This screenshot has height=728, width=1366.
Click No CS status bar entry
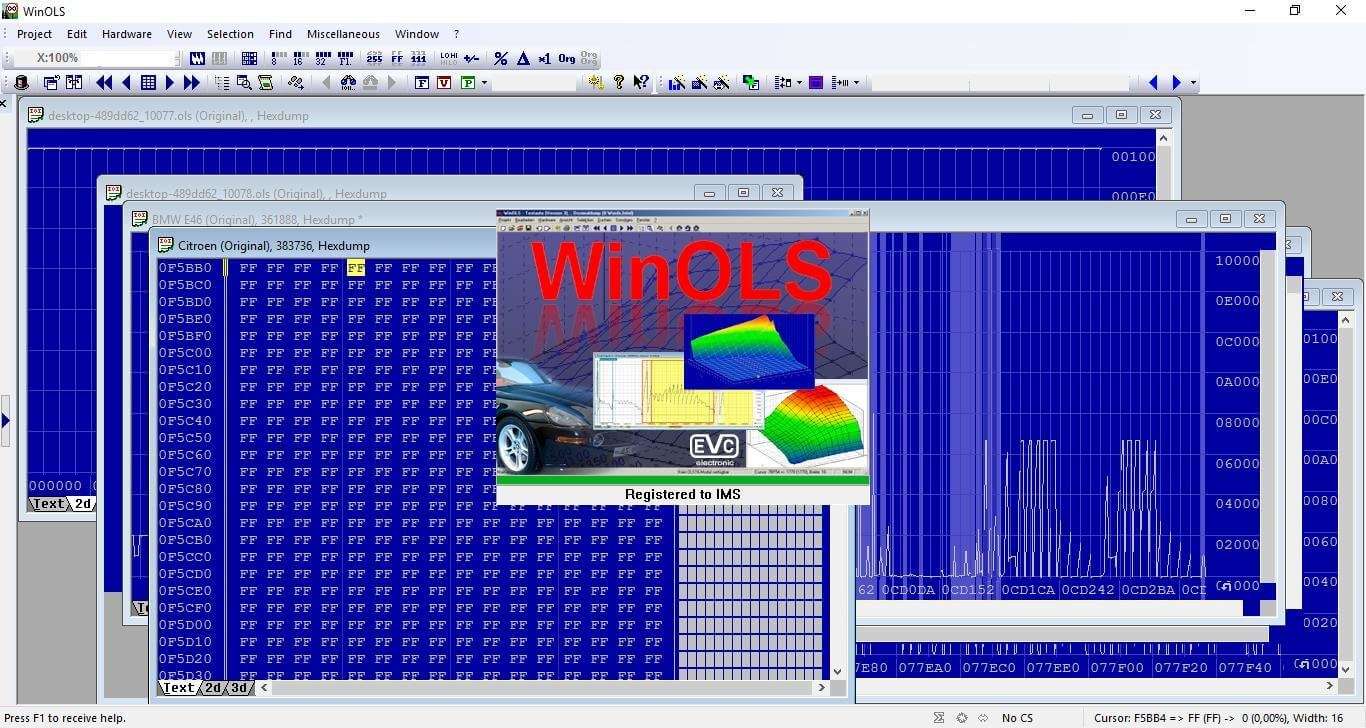tap(1017, 718)
